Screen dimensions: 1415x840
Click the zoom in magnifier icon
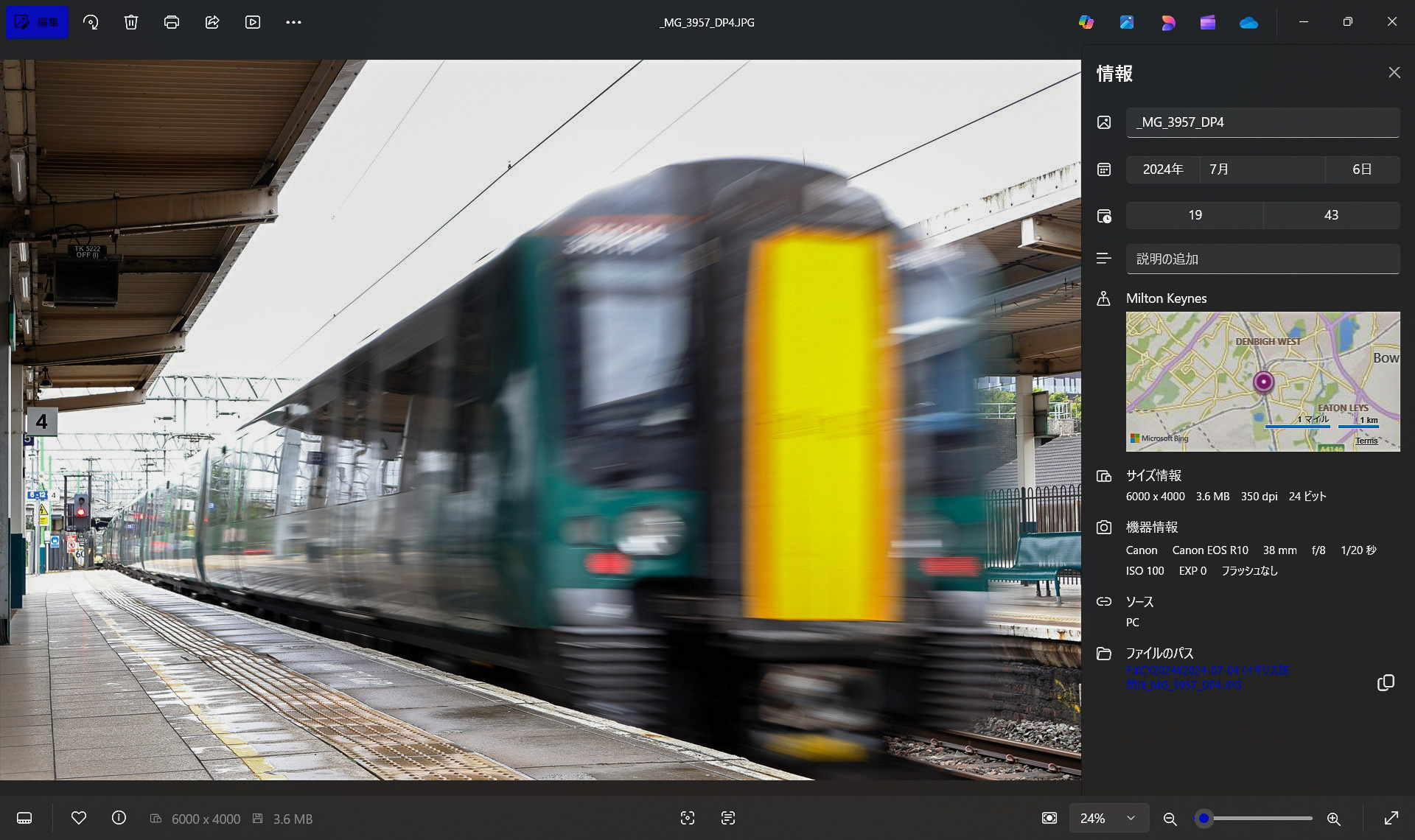[1333, 819]
